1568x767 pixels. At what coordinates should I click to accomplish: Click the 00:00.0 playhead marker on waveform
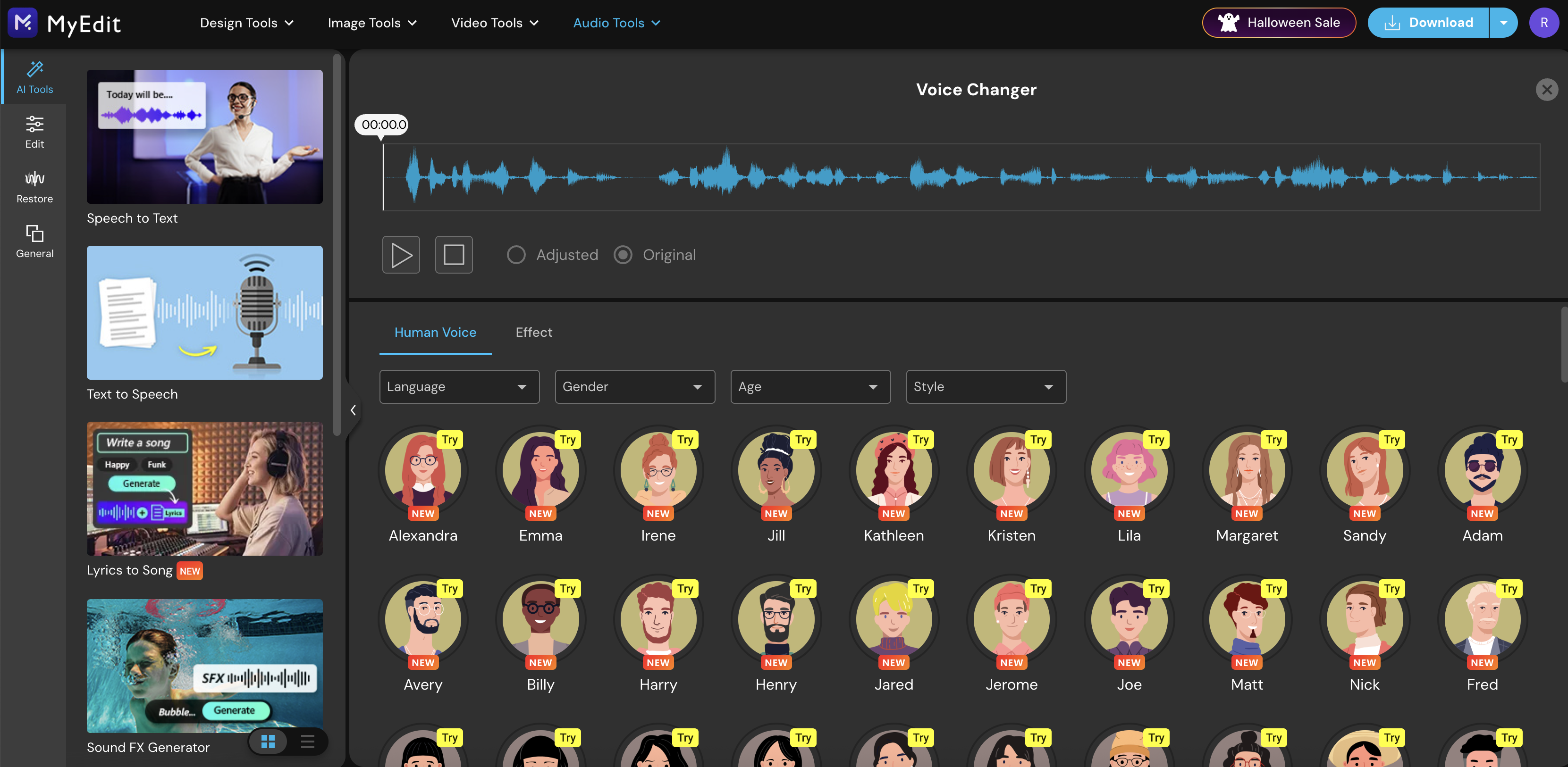click(x=382, y=125)
